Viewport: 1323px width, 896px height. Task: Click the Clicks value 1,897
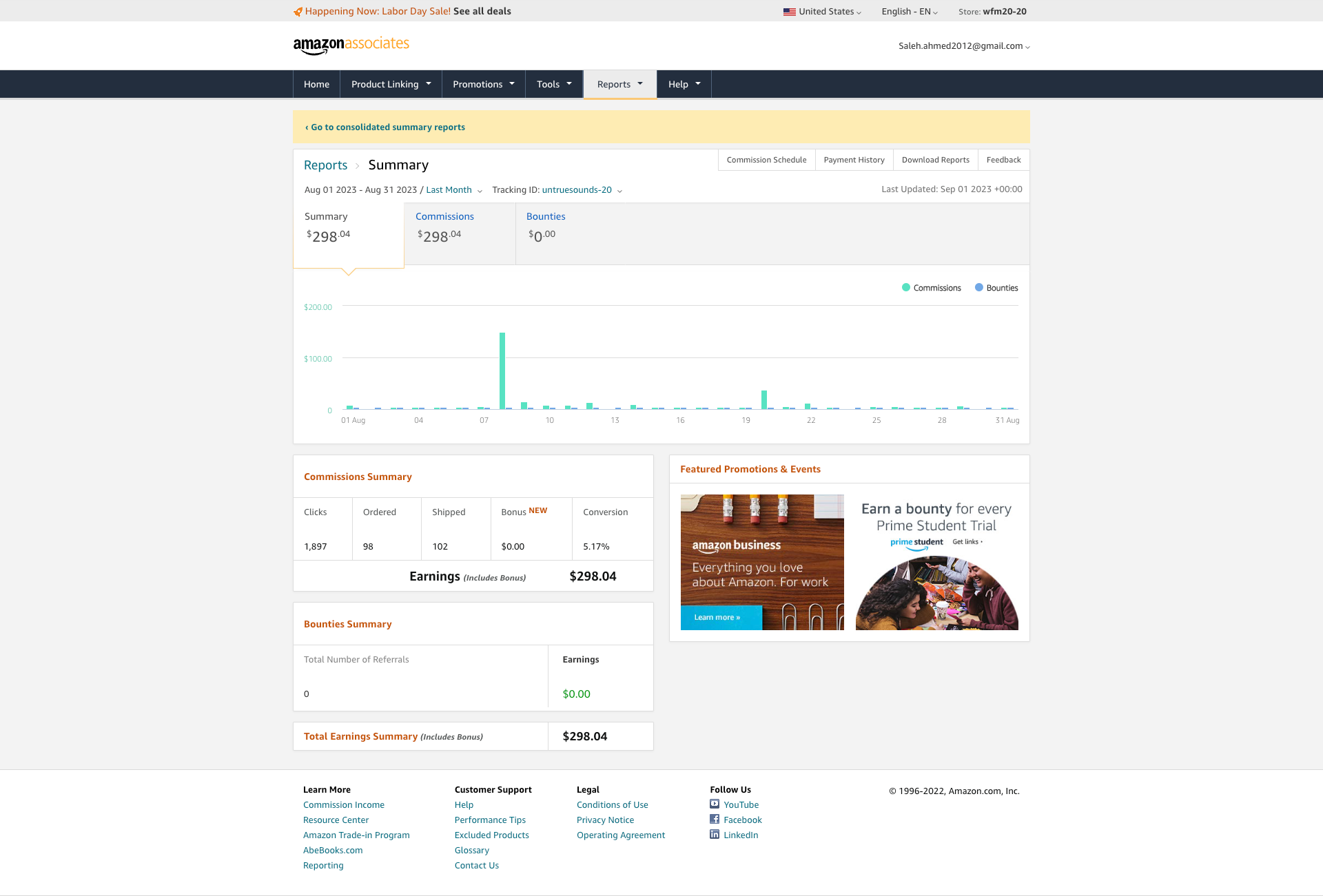[316, 546]
